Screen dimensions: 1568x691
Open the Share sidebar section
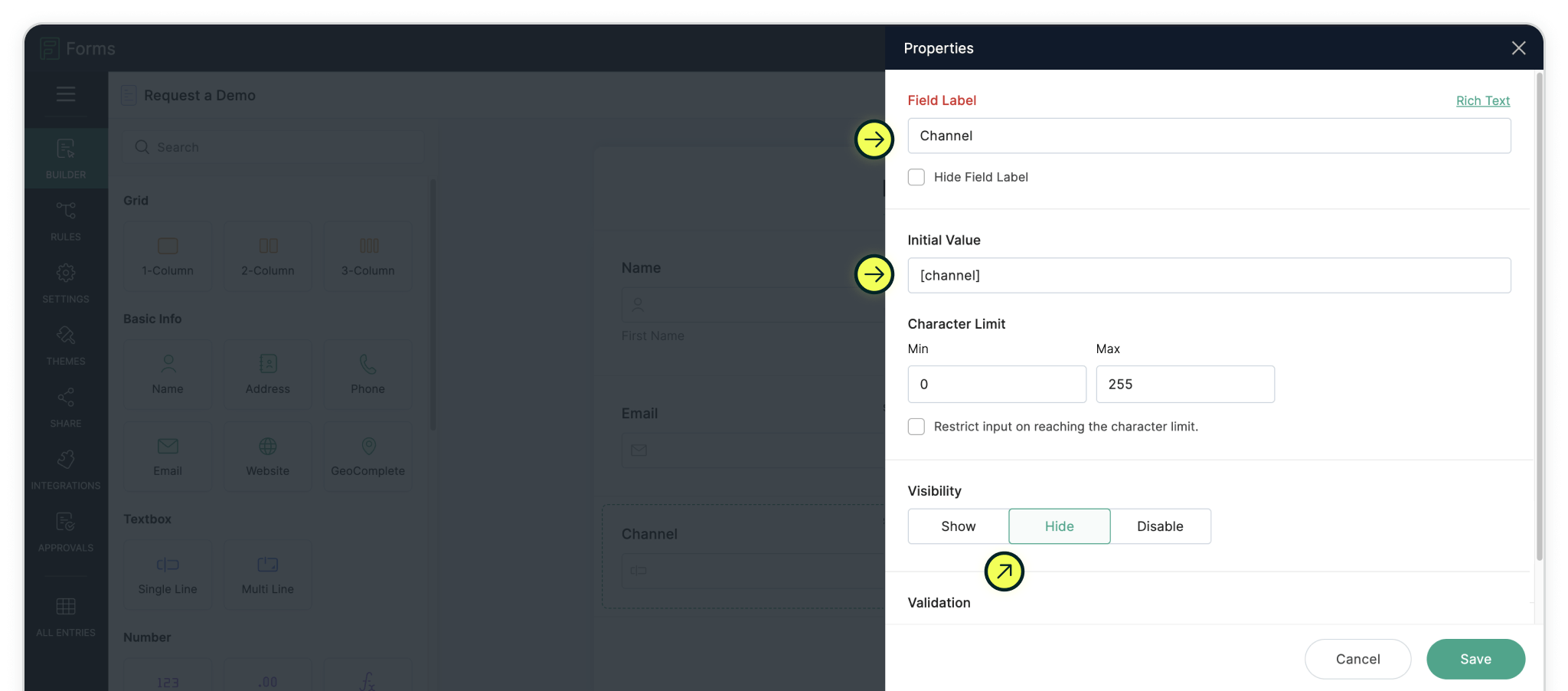(66, 408)
